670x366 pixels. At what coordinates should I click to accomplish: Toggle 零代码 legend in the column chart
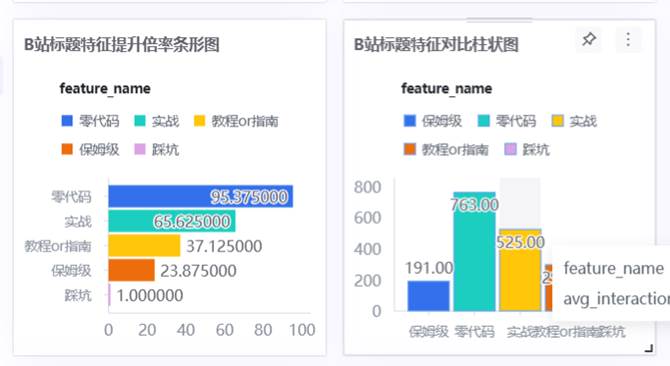pyautogui.click(x=507, y=121)
